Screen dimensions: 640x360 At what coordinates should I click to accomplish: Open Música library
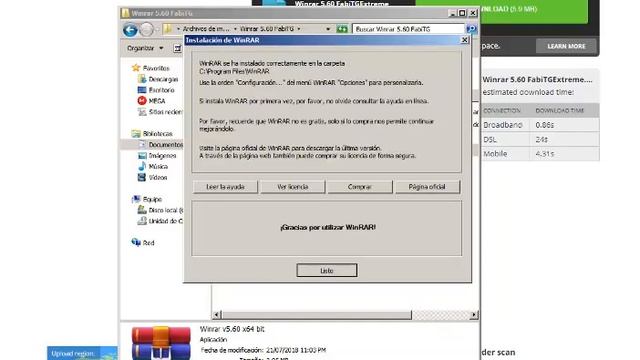click(x=158, y=167)
